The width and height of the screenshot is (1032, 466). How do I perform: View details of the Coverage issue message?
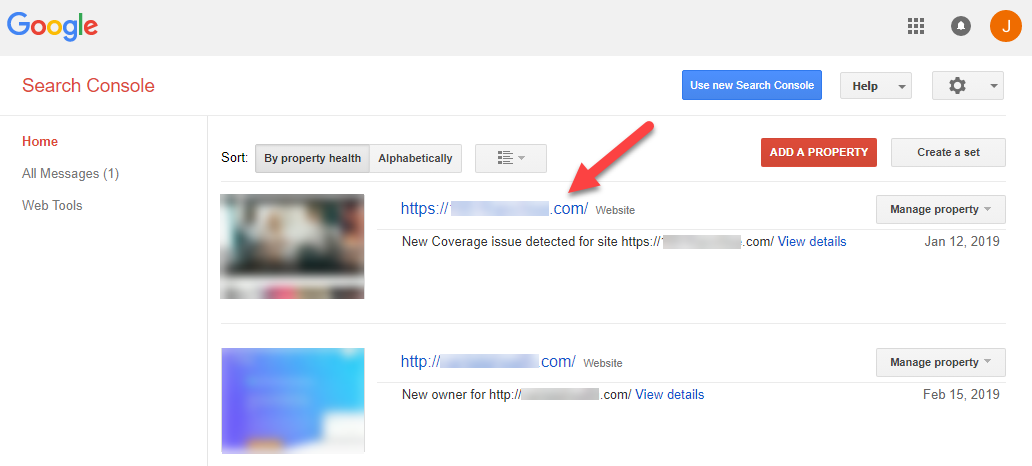[812, 242]
